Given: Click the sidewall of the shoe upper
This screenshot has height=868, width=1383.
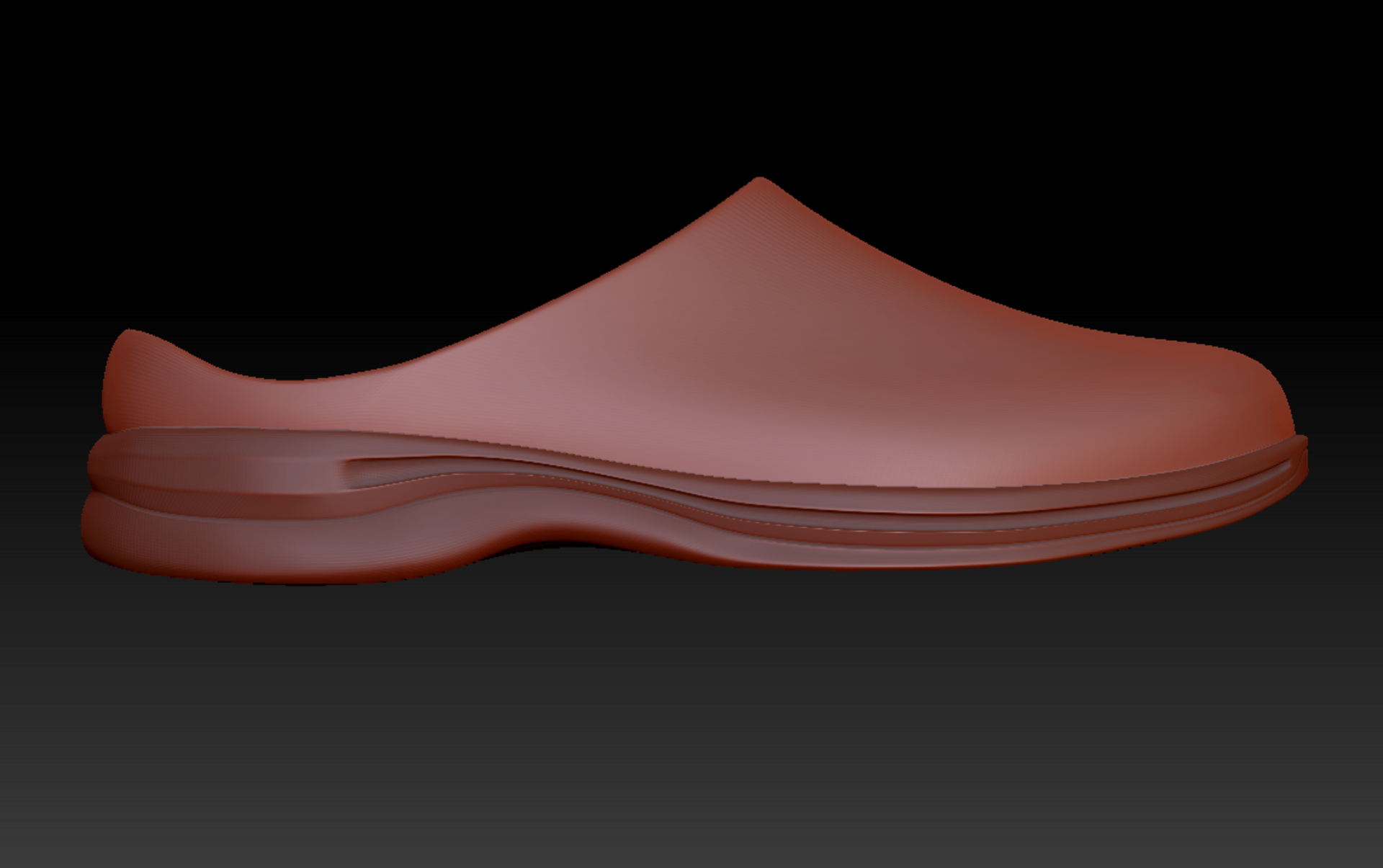Looking at the screenshot, I should click(792, 346).
